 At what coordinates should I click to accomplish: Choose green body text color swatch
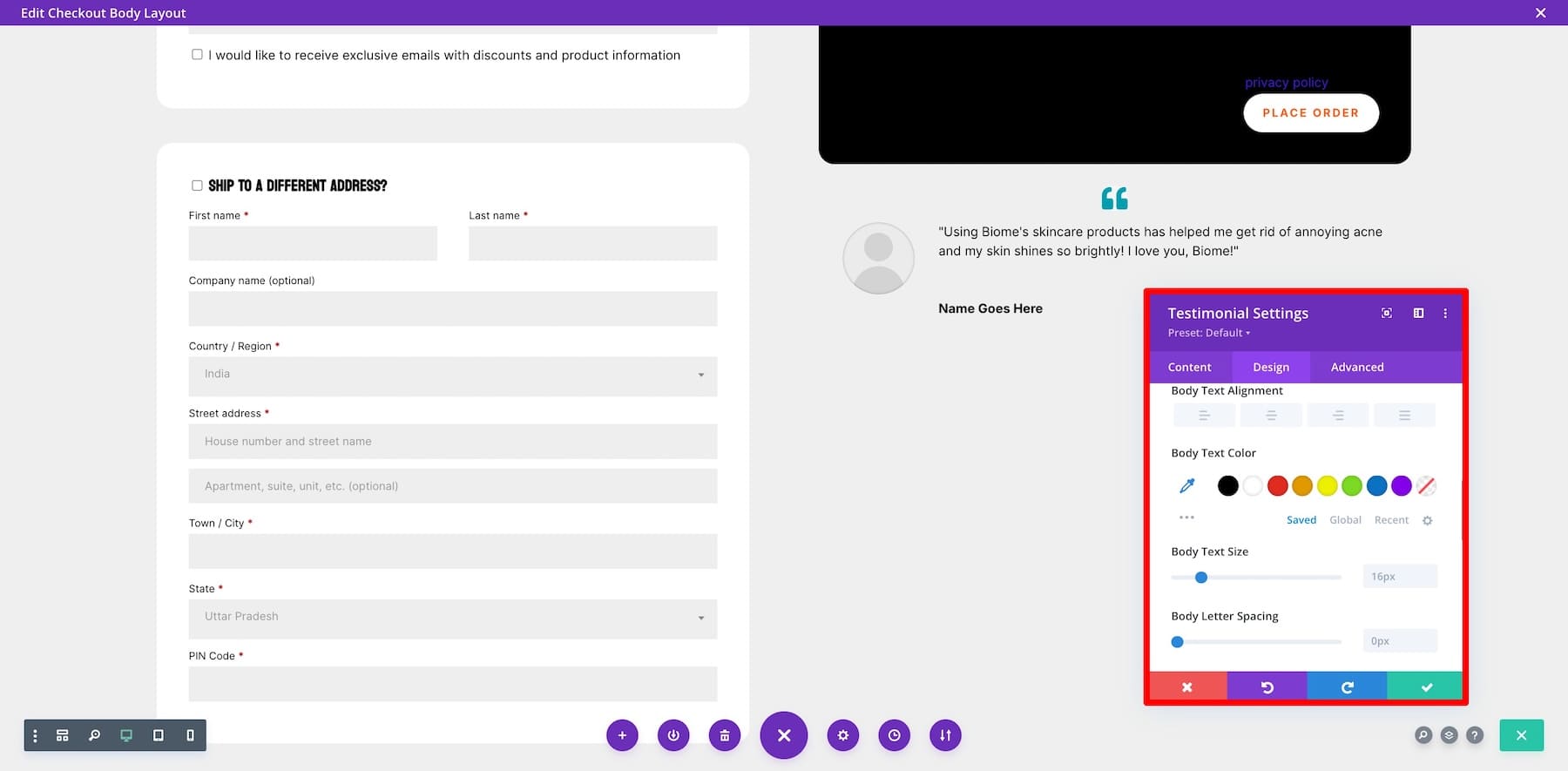pos(1352,486)
